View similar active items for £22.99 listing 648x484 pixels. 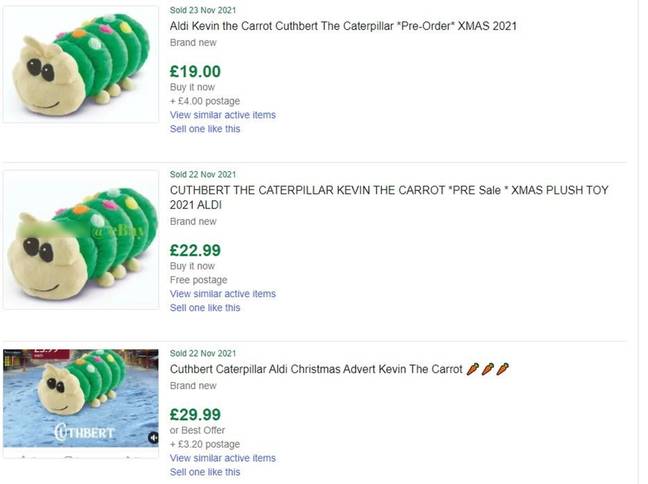223,294
